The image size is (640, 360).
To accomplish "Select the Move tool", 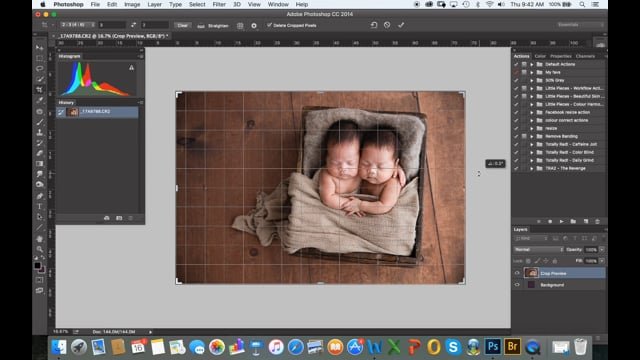I will point(40,48).
